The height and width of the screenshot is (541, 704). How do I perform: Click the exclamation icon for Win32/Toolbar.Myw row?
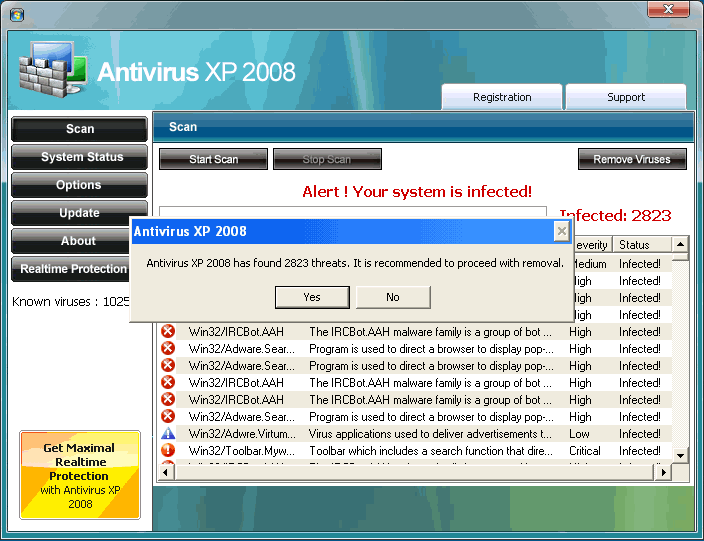coord(168,450)
